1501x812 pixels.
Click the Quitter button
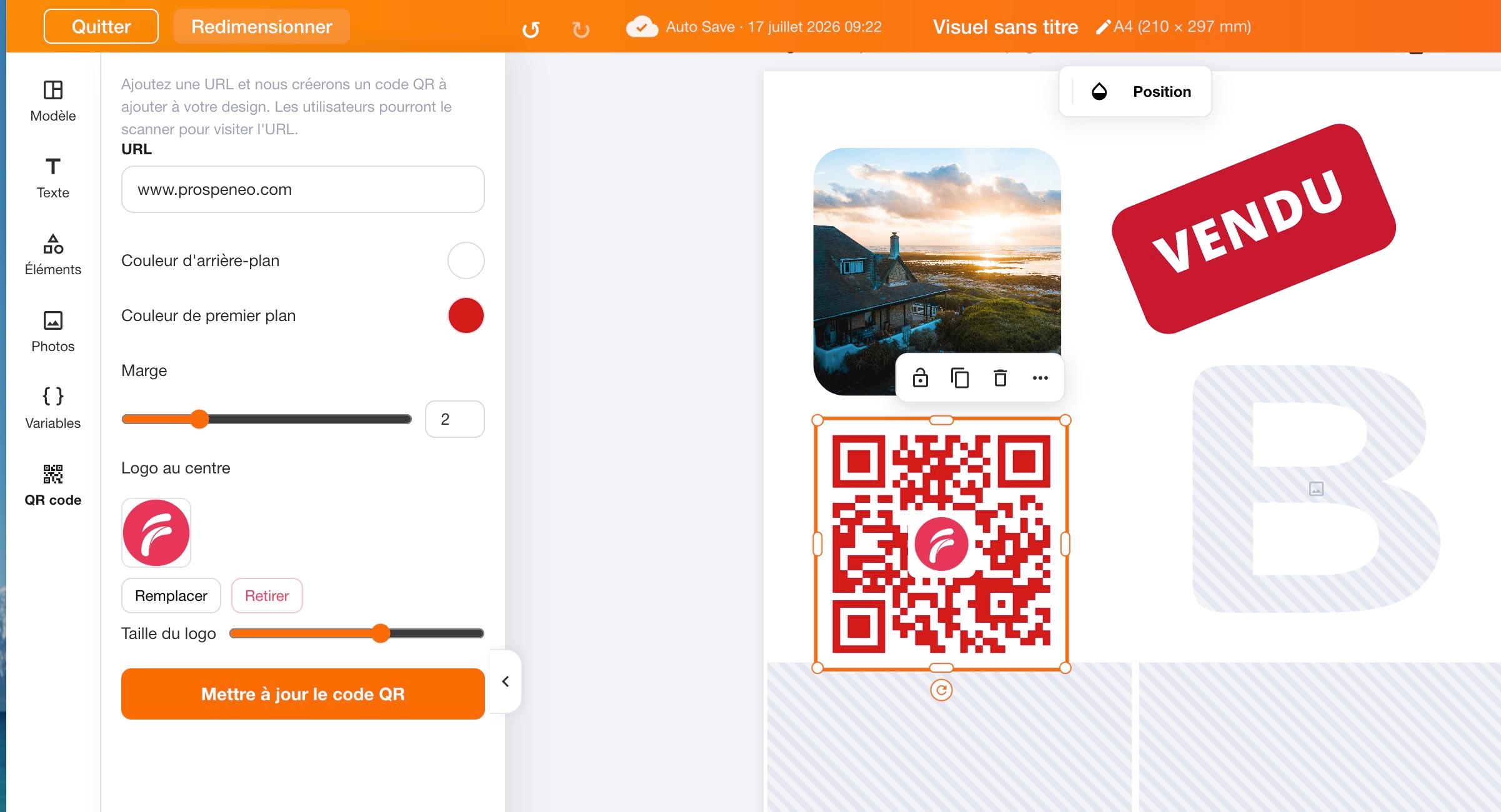pos(101,26)
